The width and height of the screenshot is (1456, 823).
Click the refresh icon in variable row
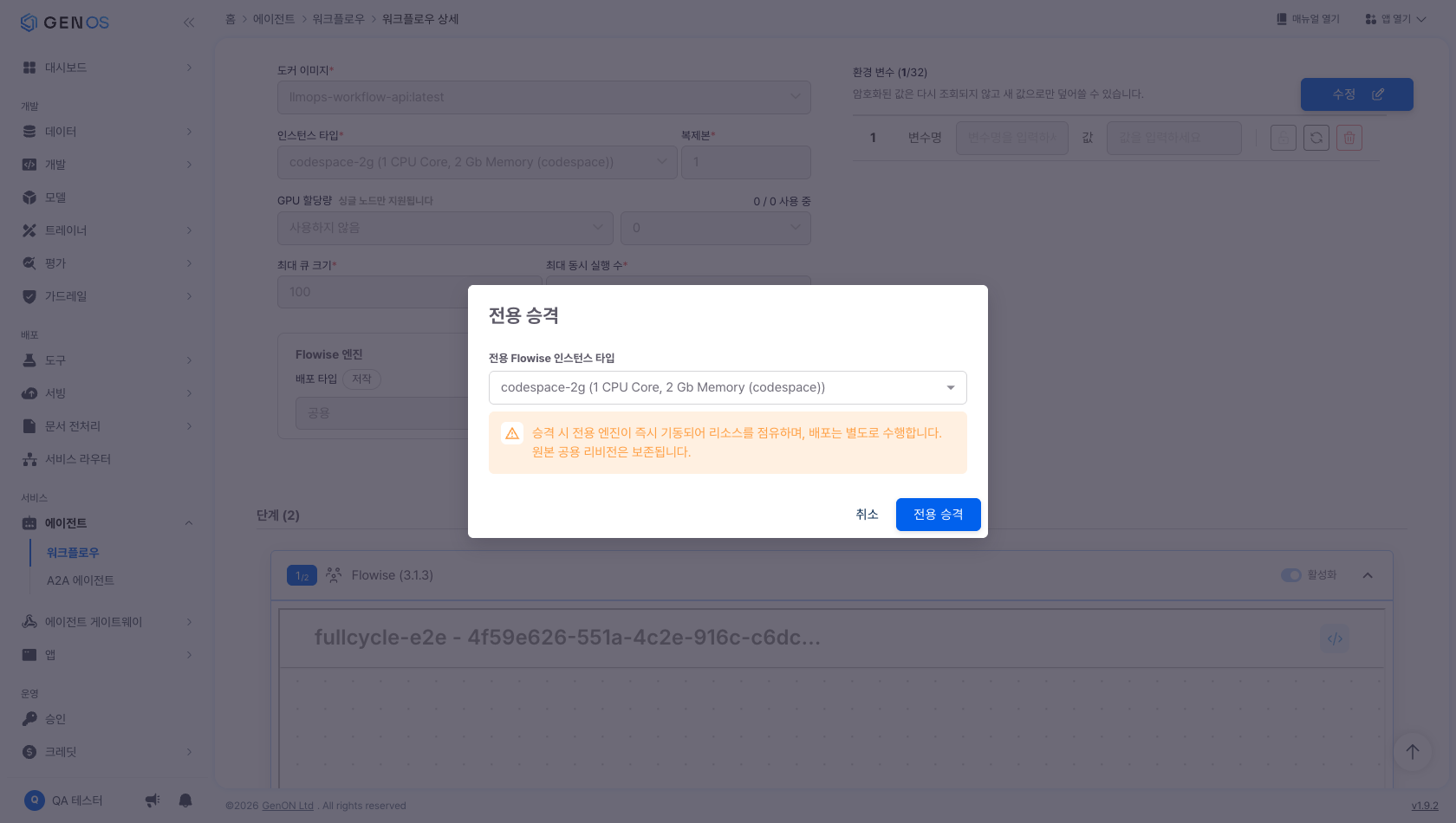click(1316, 138)
